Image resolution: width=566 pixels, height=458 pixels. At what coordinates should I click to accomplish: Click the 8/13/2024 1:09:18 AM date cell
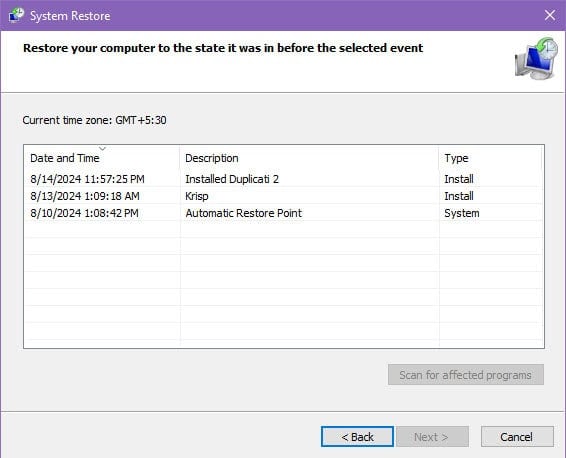[x=85, y=196]
